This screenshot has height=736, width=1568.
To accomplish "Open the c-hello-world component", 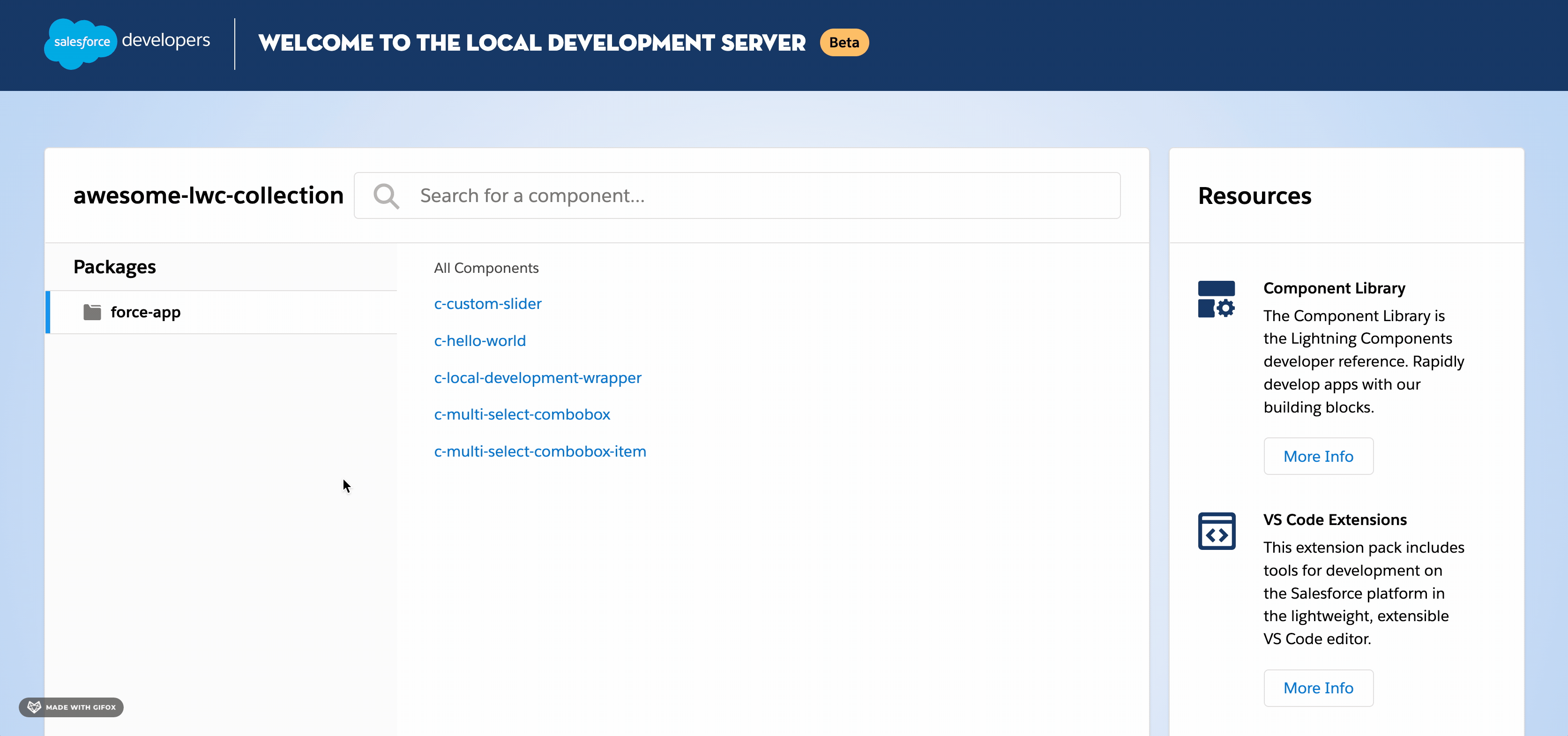I will tap(480, 340).
